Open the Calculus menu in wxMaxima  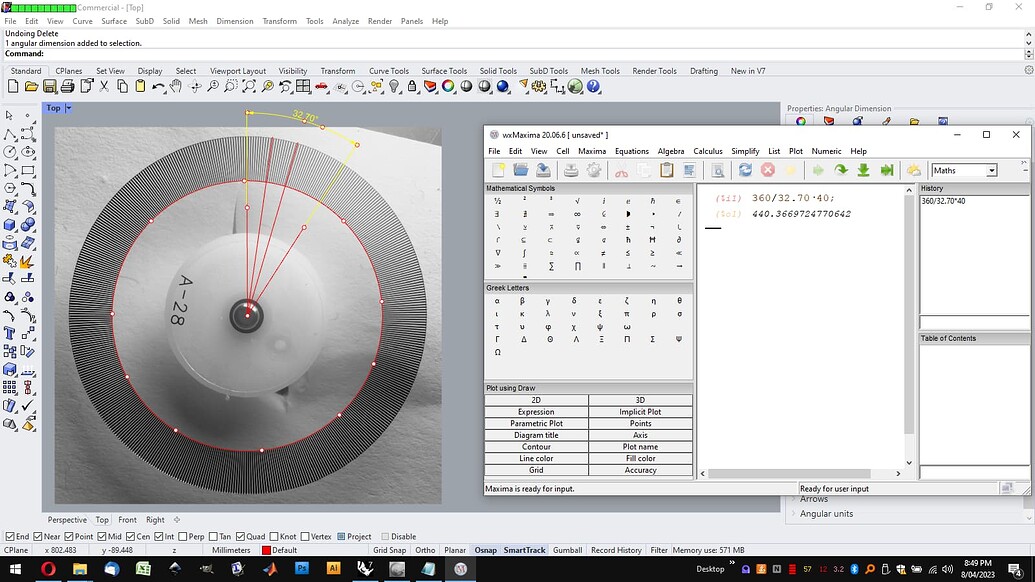click(707, 151)
